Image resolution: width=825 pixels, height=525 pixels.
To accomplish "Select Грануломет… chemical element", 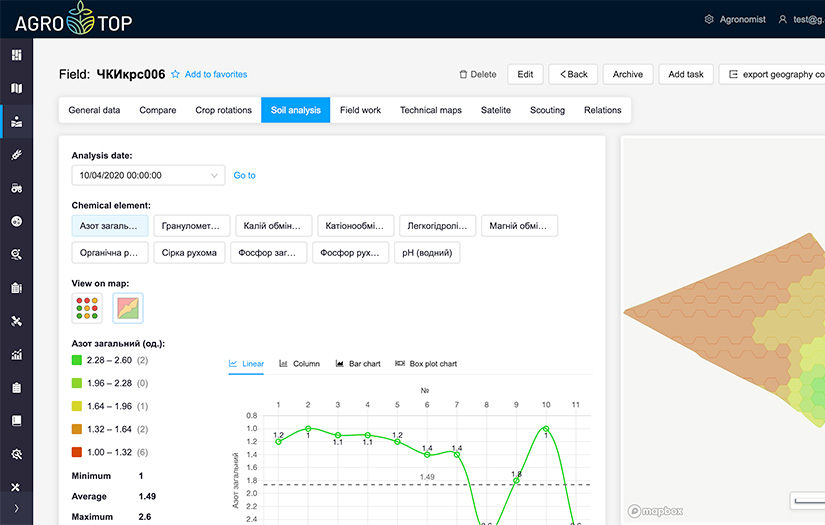I will (x=192, y=226).
